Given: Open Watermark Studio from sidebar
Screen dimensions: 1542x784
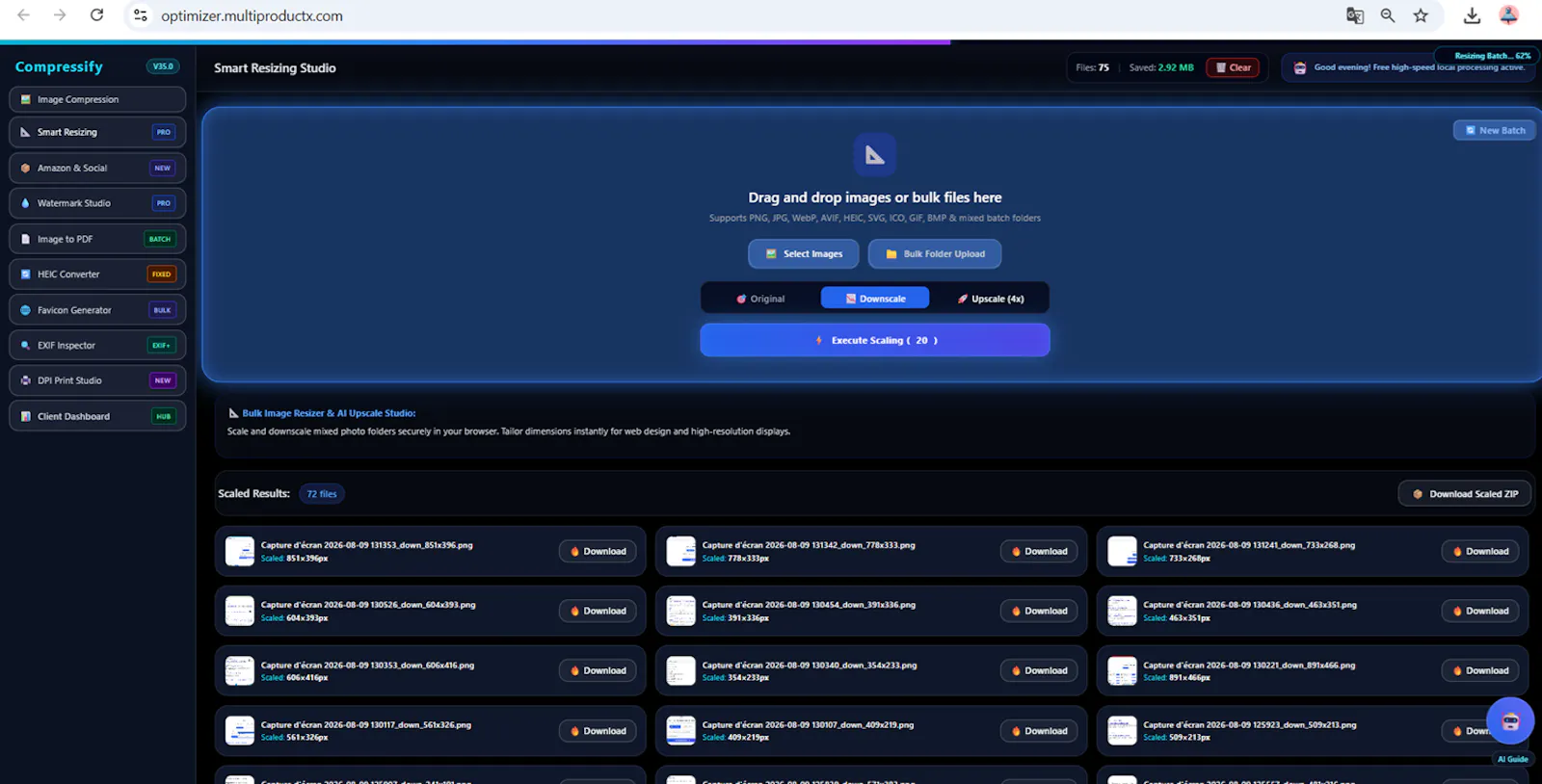Looking at the screenshot, I should (x=97, y=203).
